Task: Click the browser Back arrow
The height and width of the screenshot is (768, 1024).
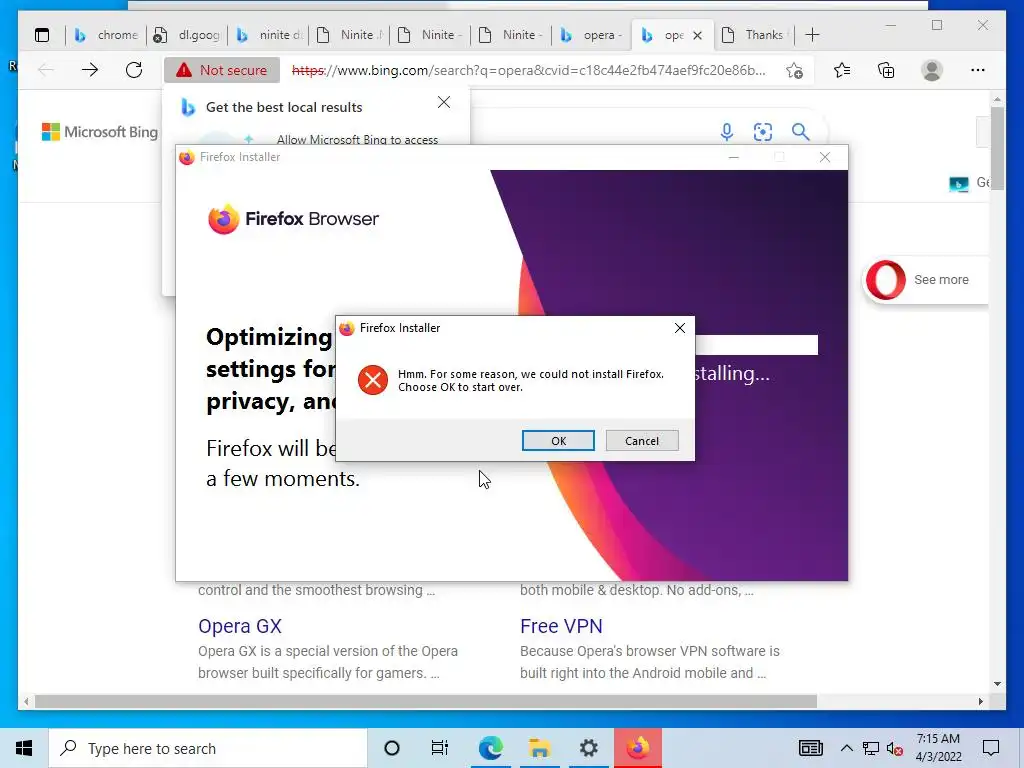Action: [x=46, y=70]
